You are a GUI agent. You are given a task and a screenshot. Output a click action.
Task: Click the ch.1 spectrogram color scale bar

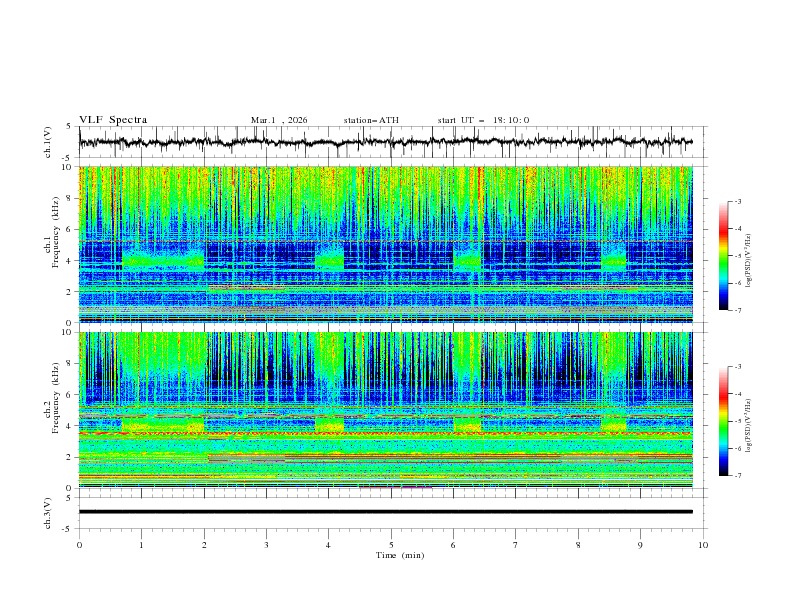[723, 256]
